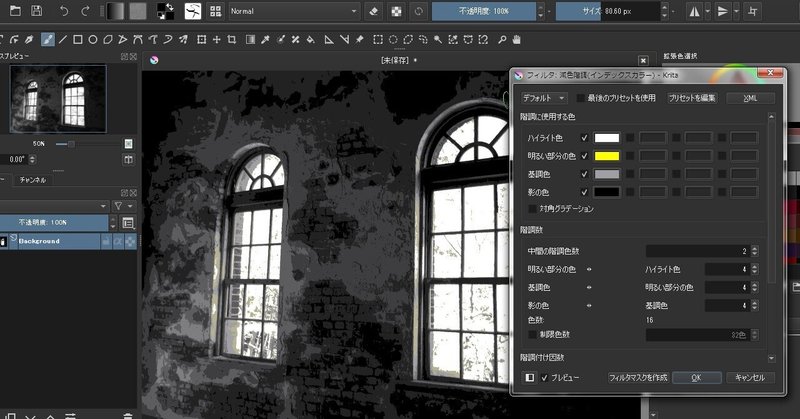Uncheck the 明るい部分の色 checkbox
The height and width of the screenshot is (419, 800).
584,156
